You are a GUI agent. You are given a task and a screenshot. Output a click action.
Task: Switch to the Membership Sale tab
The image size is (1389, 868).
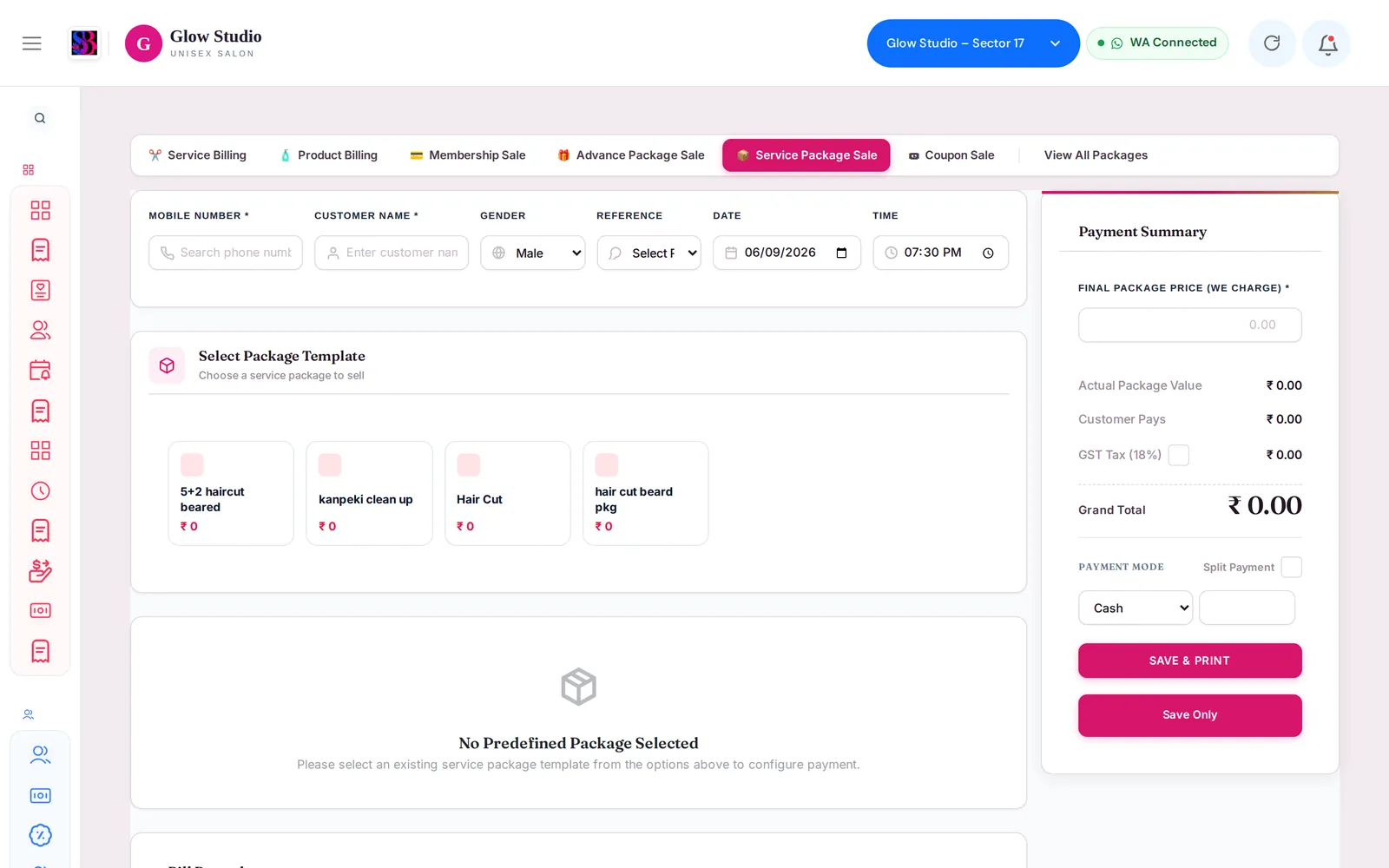[x=468, y=155]
